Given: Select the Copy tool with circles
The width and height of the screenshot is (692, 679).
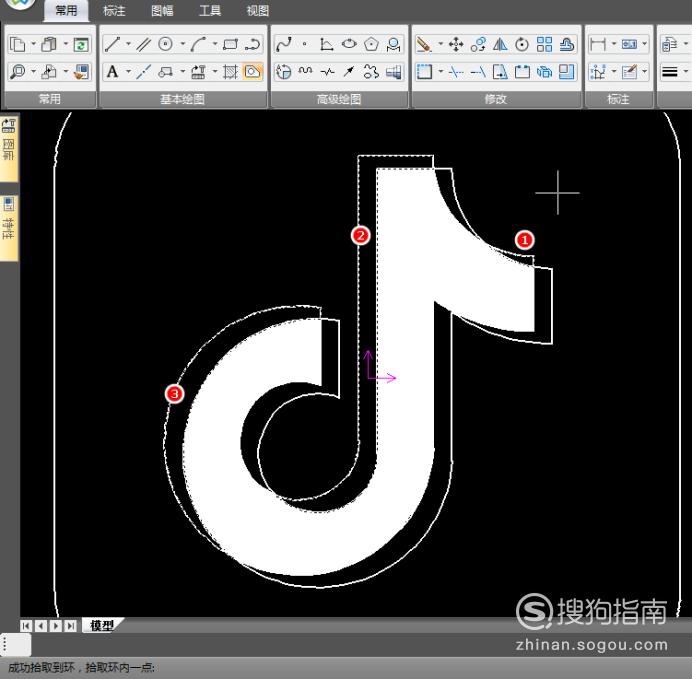Looking at the screenshot, I should point(478,45).
